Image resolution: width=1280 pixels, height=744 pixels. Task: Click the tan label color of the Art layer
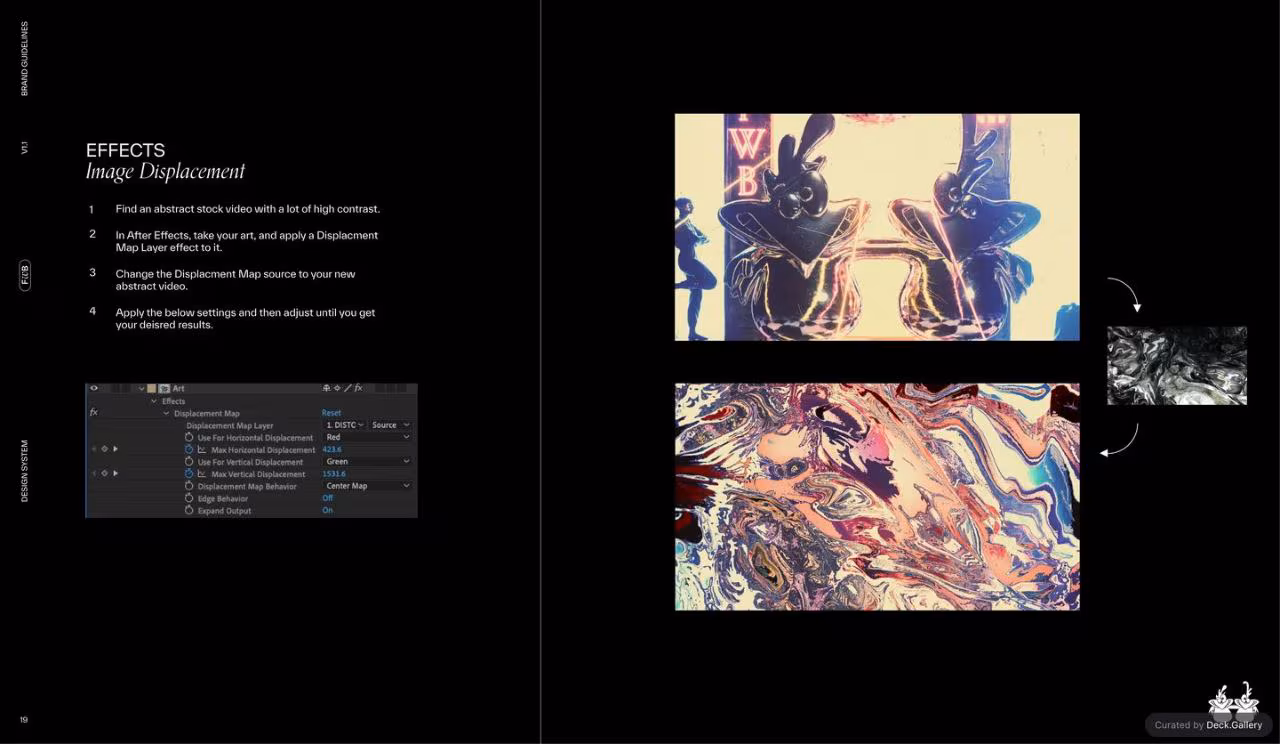[152, 388]
